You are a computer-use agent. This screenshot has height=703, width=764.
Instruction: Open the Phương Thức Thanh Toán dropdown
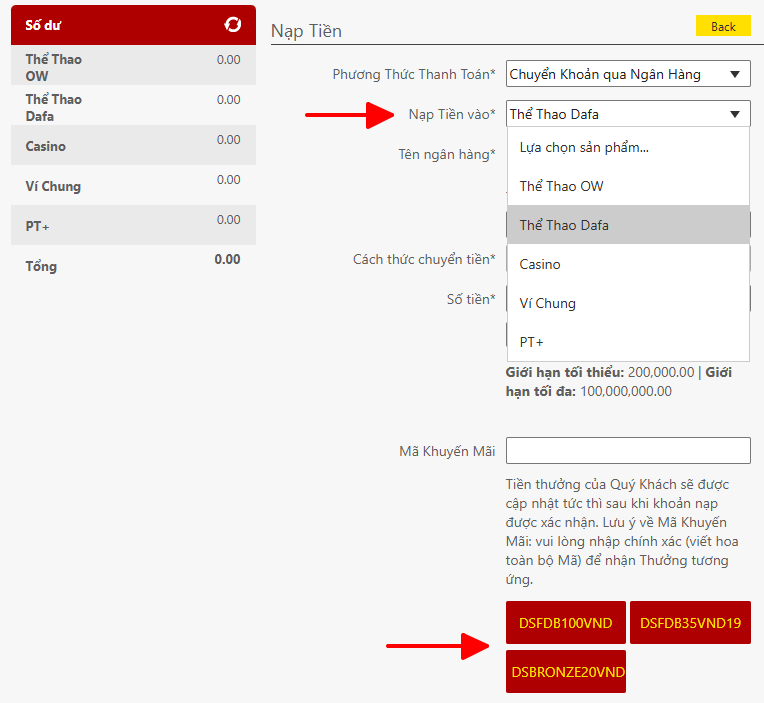(627, 74)
